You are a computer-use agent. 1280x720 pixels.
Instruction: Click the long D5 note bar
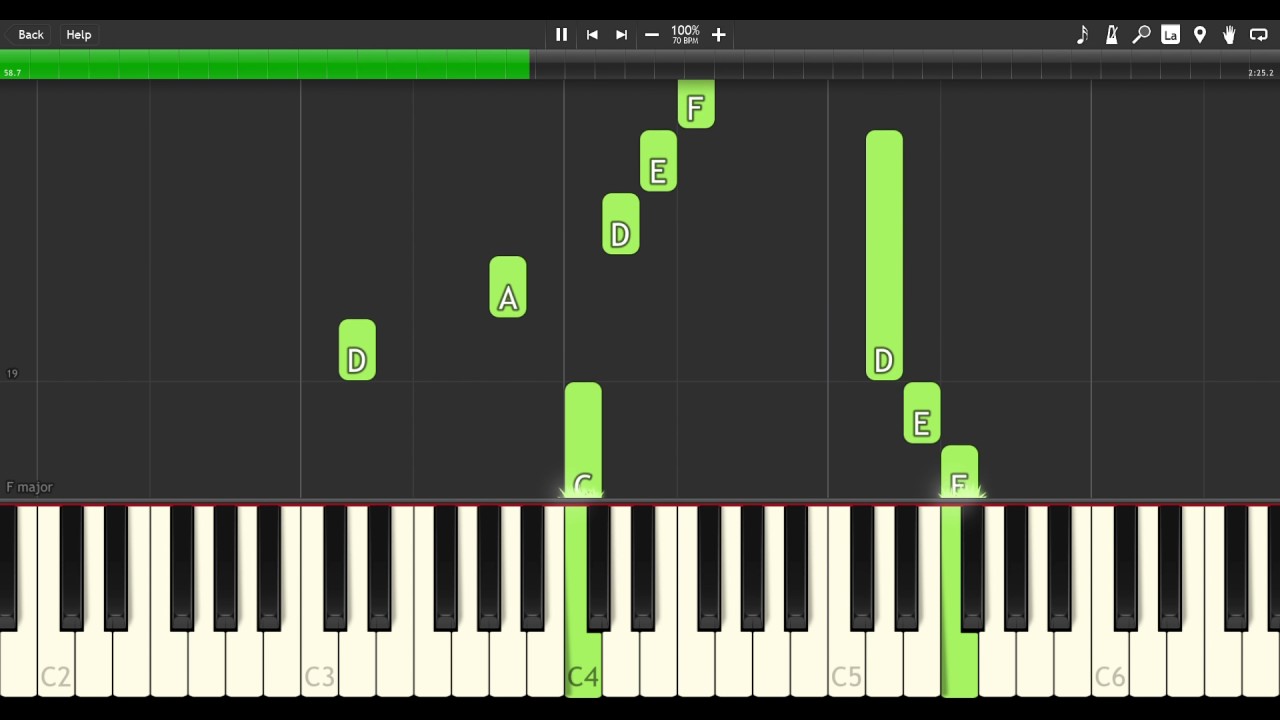tap(884, 255)
